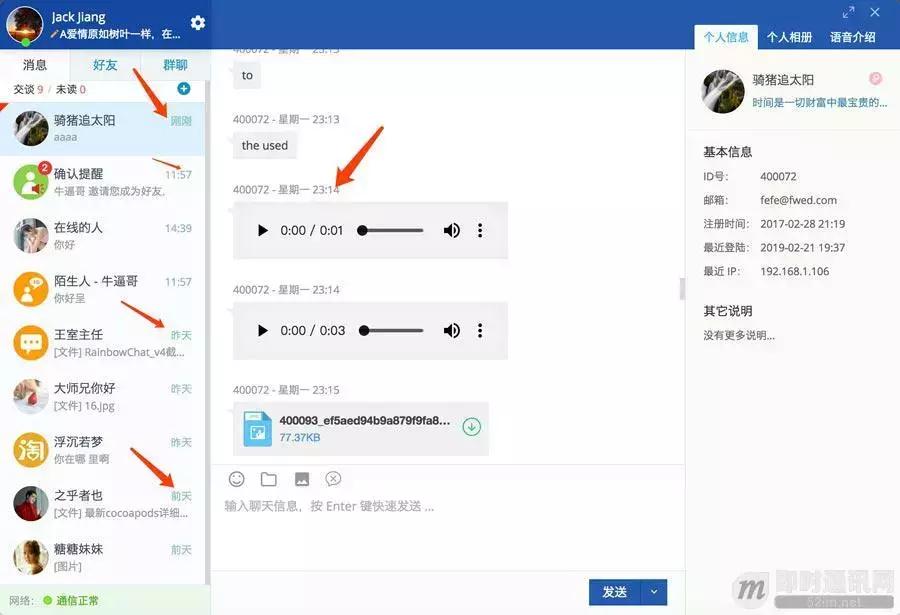Open the three-dot menu on second voice message
Image resolution: width=900 pixels, height=615 pixels.
[480, 330]
